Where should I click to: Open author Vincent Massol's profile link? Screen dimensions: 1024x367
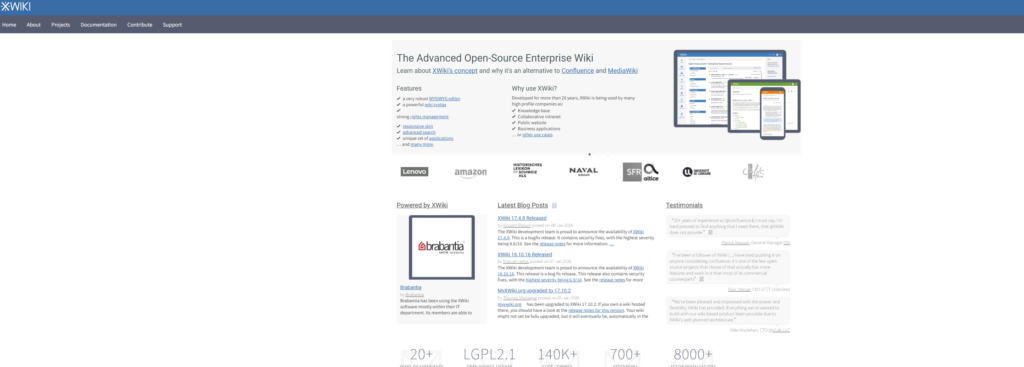tap(517, 225)
